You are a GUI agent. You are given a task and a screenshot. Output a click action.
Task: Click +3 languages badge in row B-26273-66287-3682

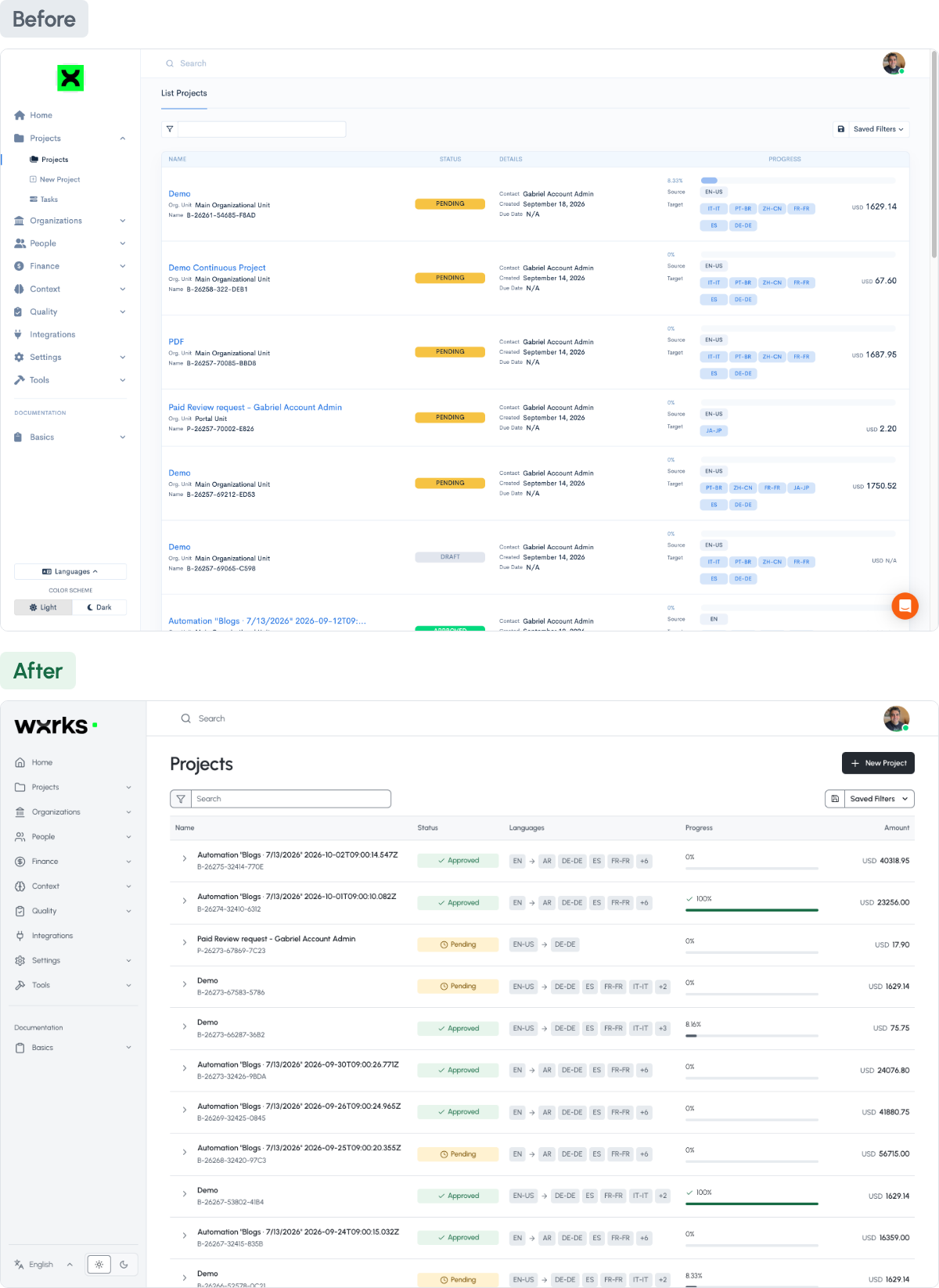point(663,1028)
